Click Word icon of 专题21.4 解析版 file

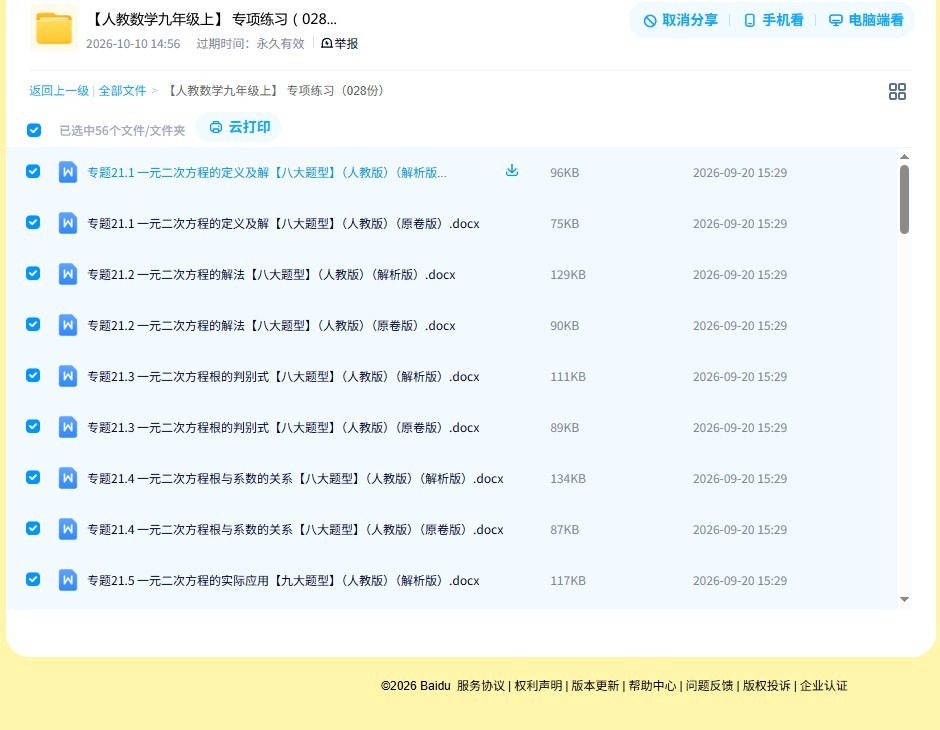68,478
